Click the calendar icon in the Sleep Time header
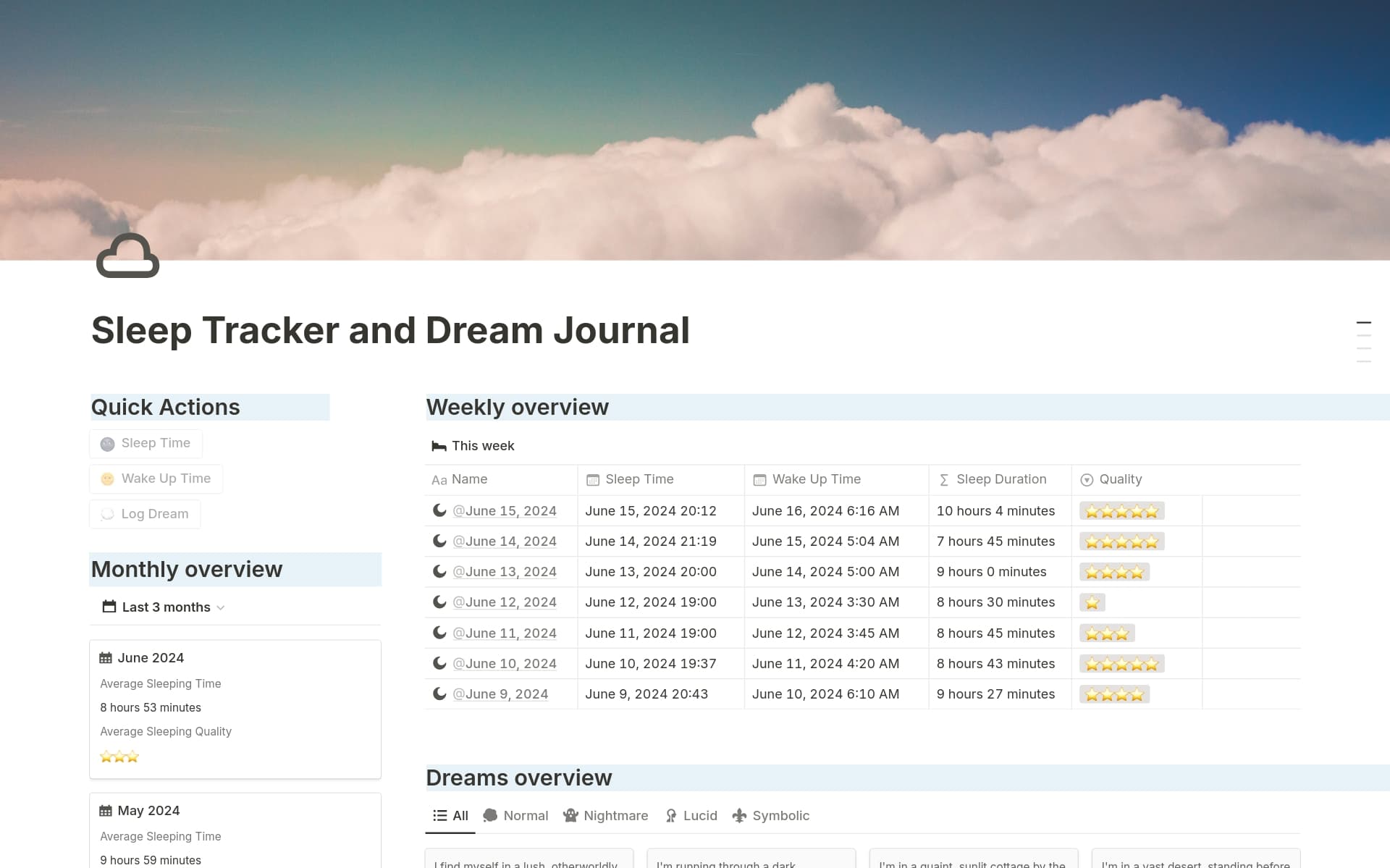This screenshot has height=868, width=1390. 593,479
